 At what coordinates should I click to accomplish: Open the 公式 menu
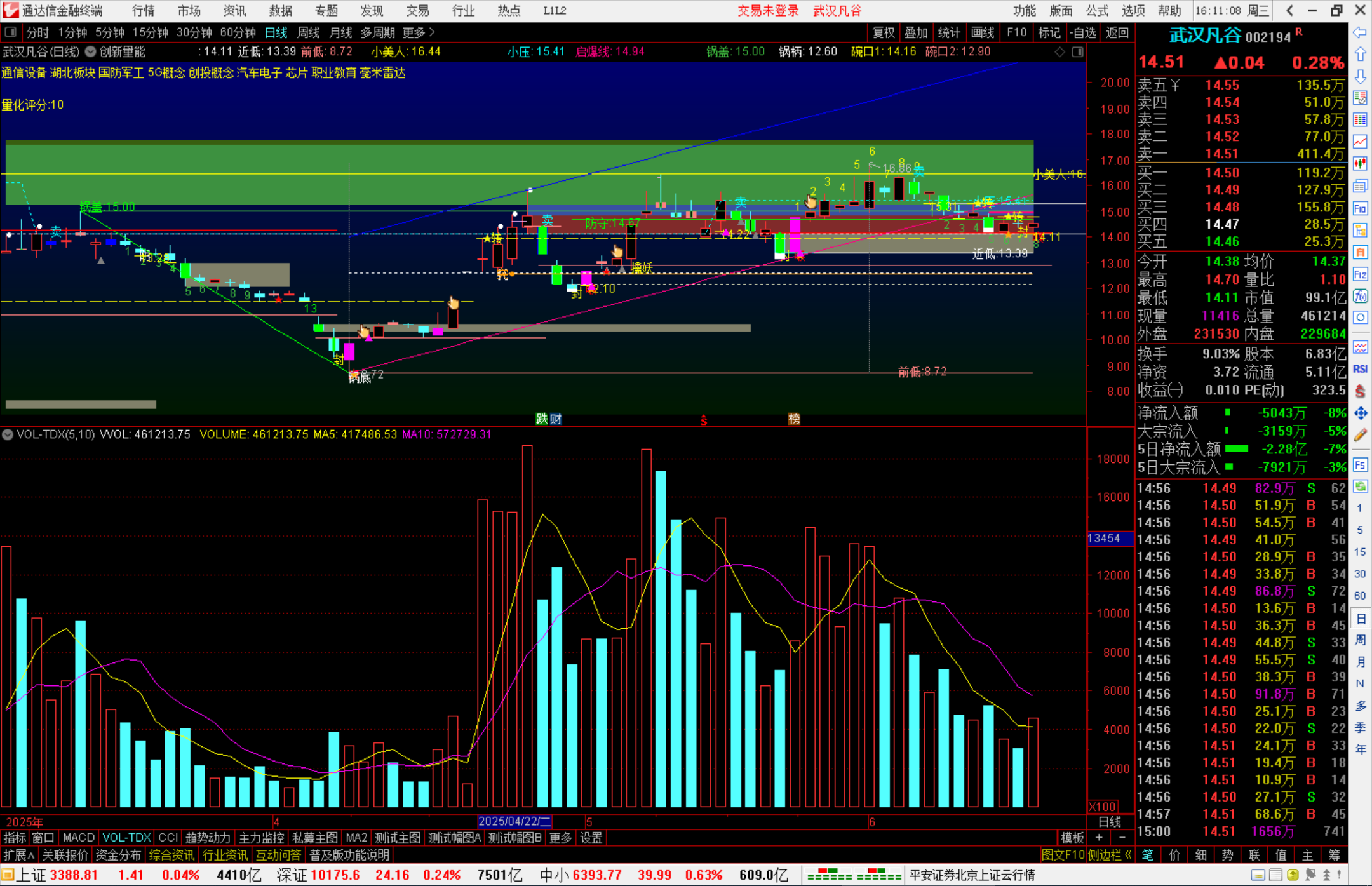point(1097,11)
